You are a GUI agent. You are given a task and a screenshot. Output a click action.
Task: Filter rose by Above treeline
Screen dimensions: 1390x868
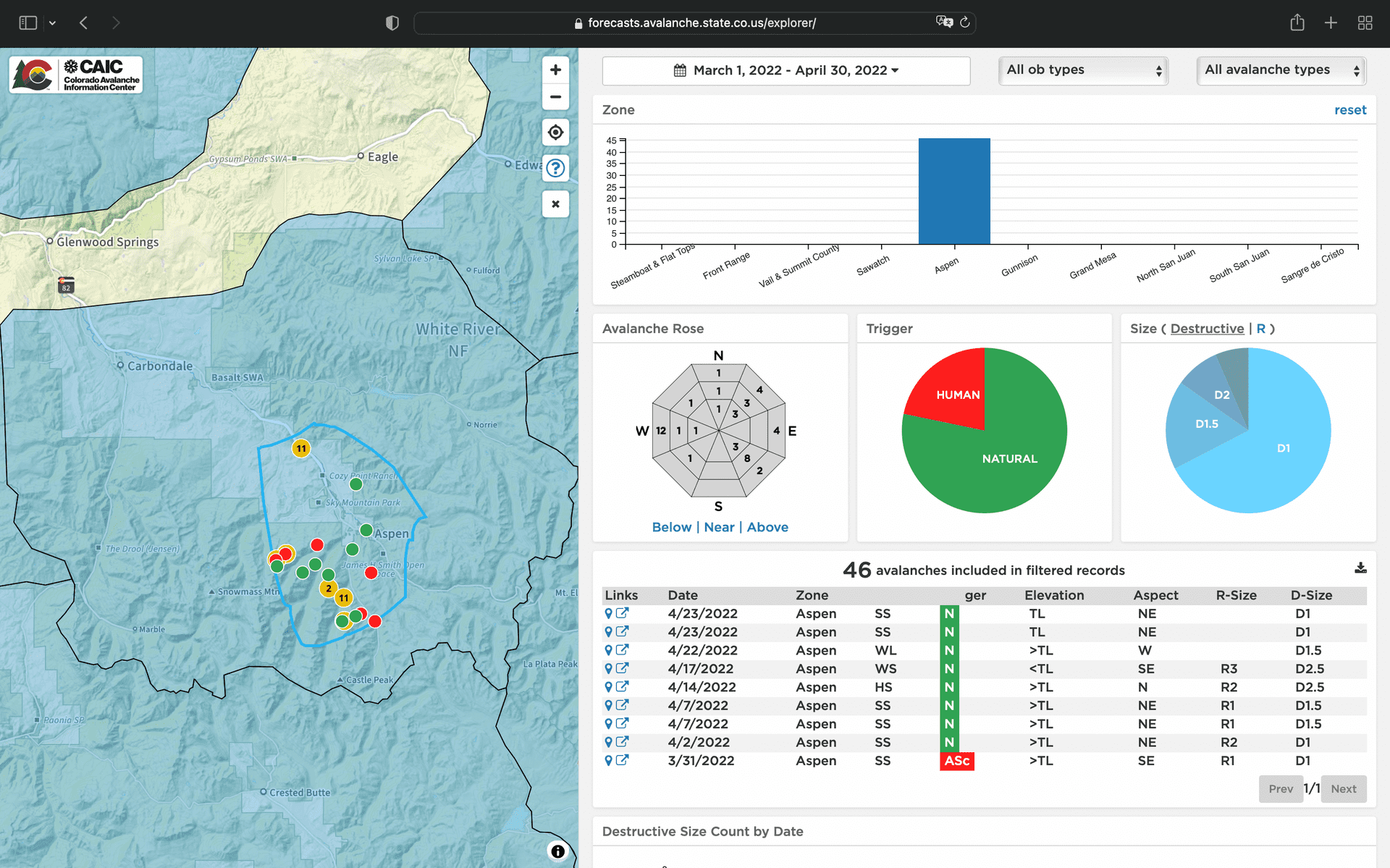tap(767, 527)
